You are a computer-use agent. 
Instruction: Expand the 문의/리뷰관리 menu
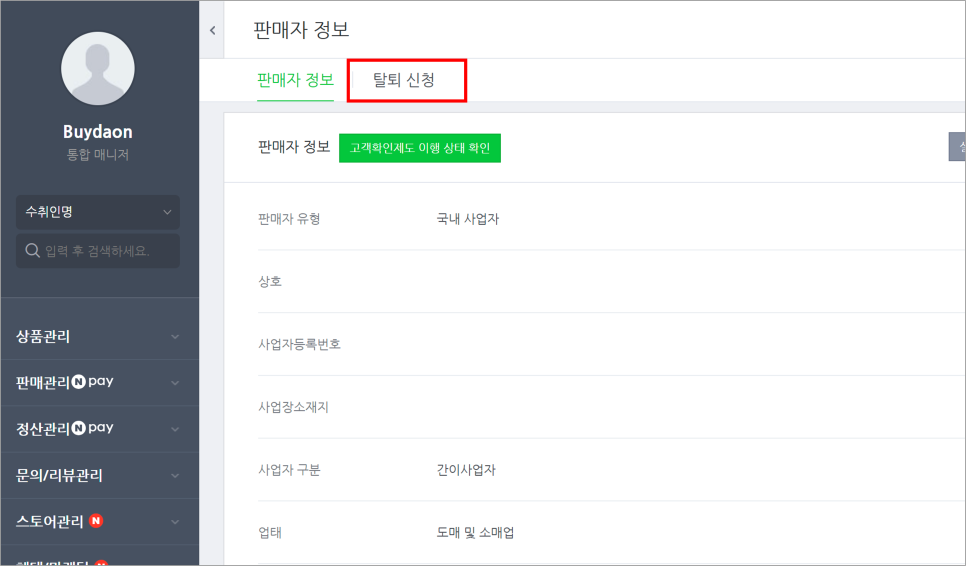[x=98, y=475]
